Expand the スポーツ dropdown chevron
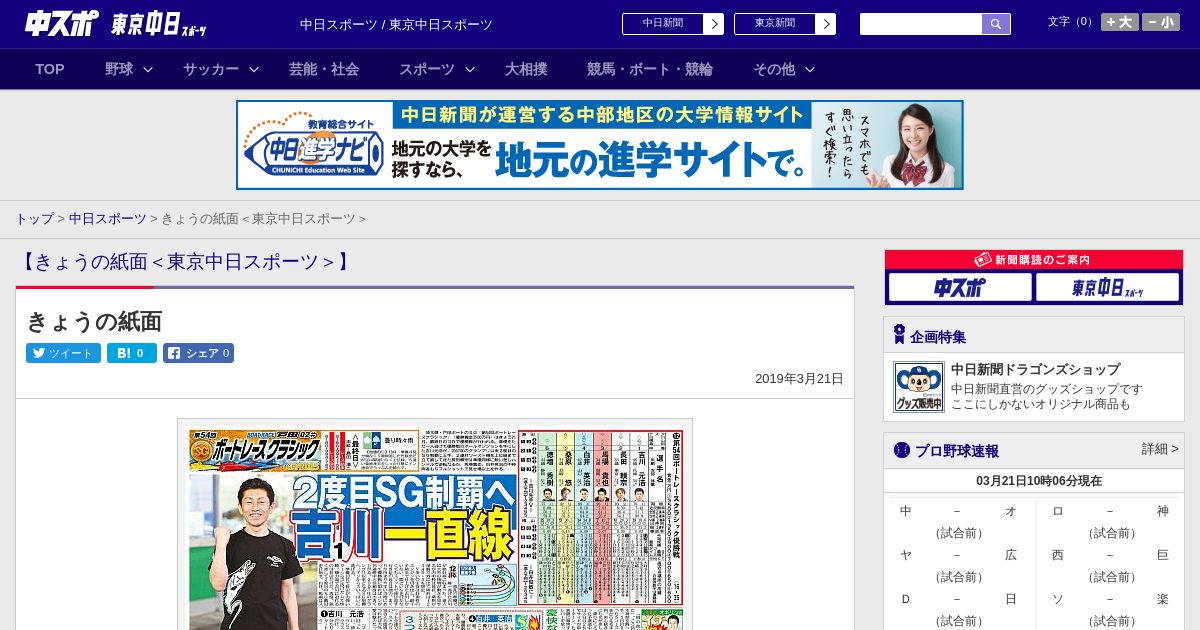This screenshot has width=1200, height=630. [x=470, y=69]
